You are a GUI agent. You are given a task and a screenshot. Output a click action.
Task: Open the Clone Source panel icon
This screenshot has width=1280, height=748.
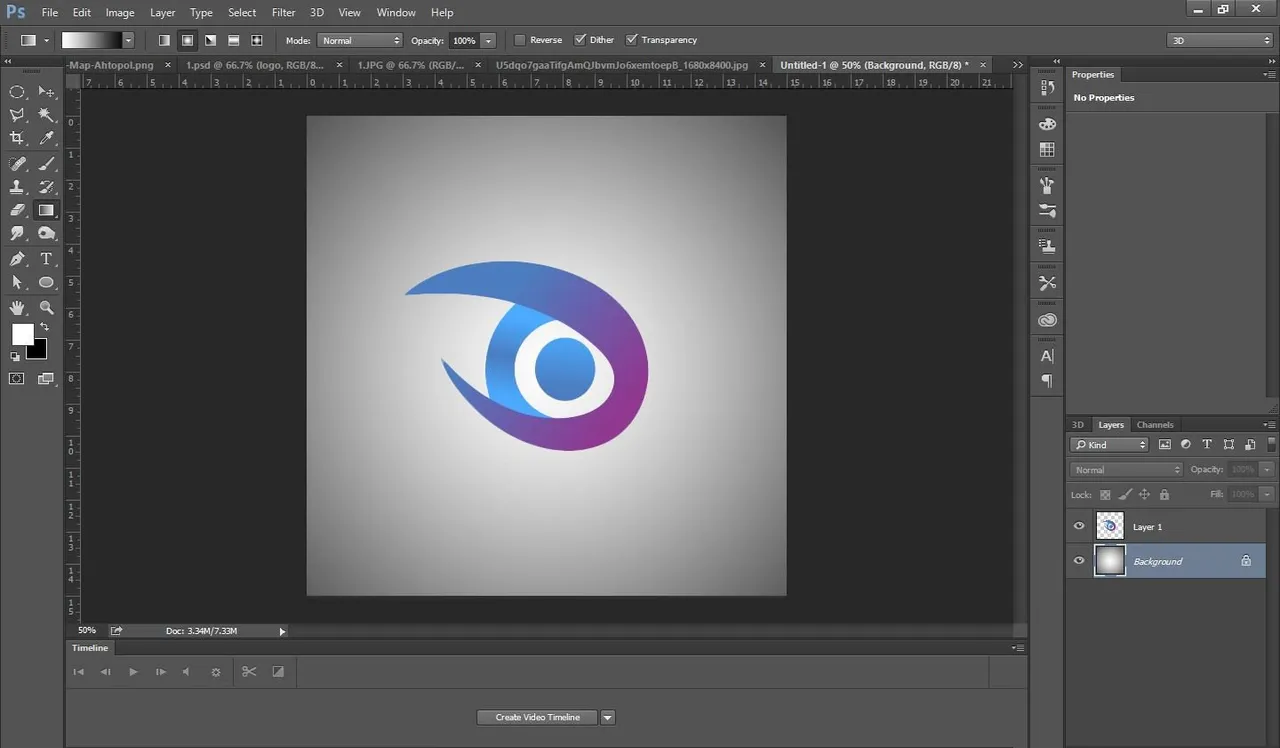pyautogui.click(x=1047, y=246)
